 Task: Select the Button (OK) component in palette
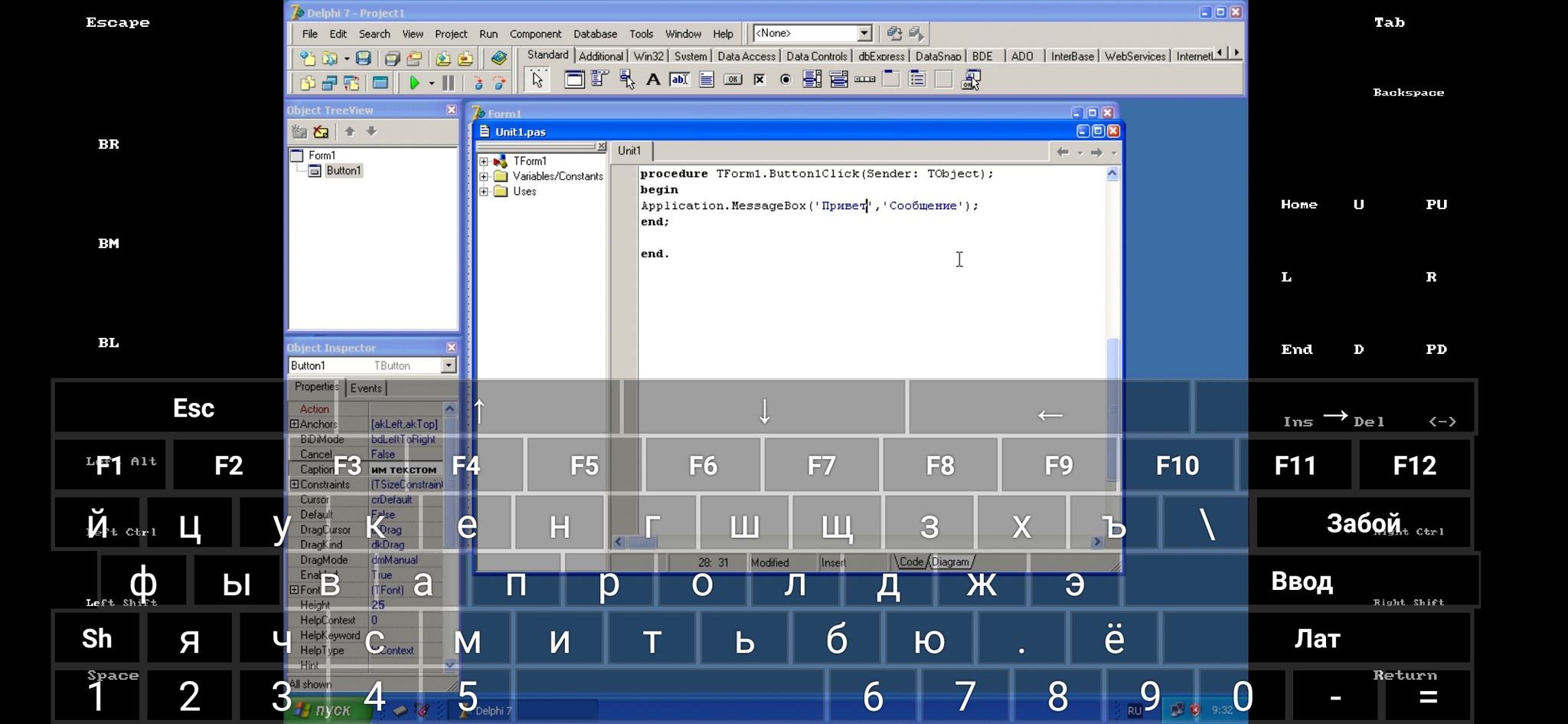click(x=733, y=80)
